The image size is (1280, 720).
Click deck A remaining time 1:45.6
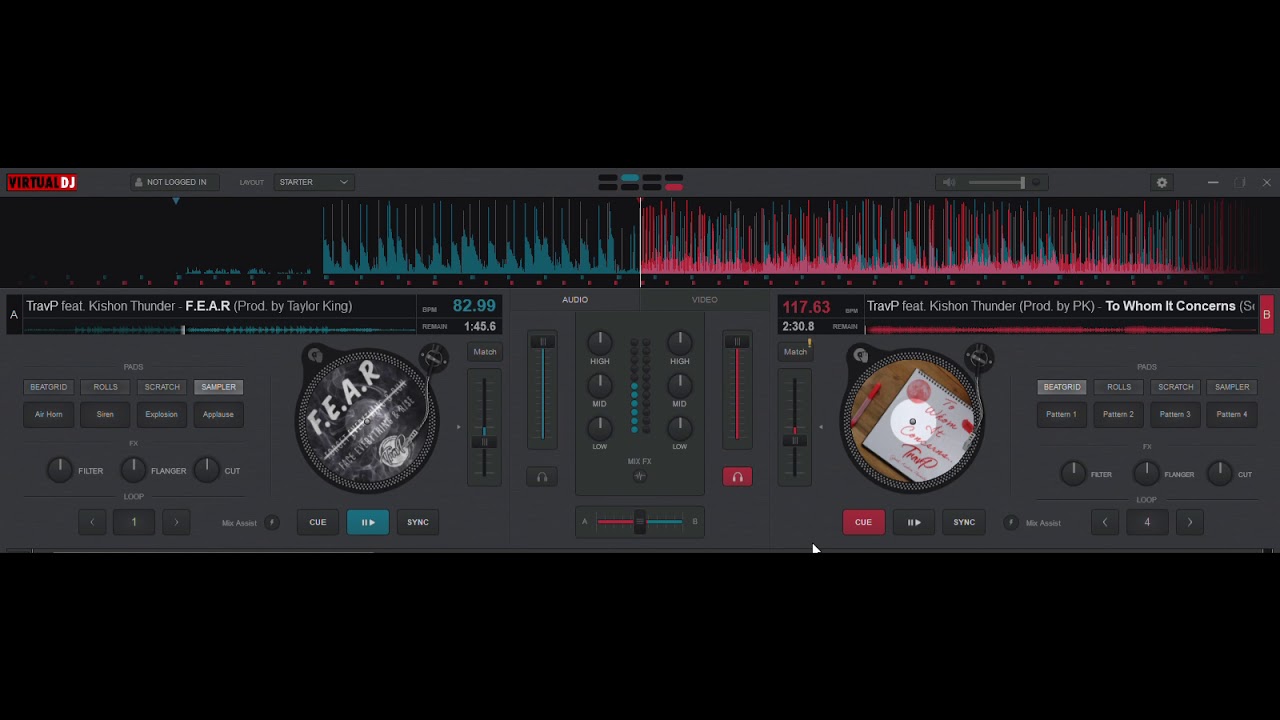480,326
